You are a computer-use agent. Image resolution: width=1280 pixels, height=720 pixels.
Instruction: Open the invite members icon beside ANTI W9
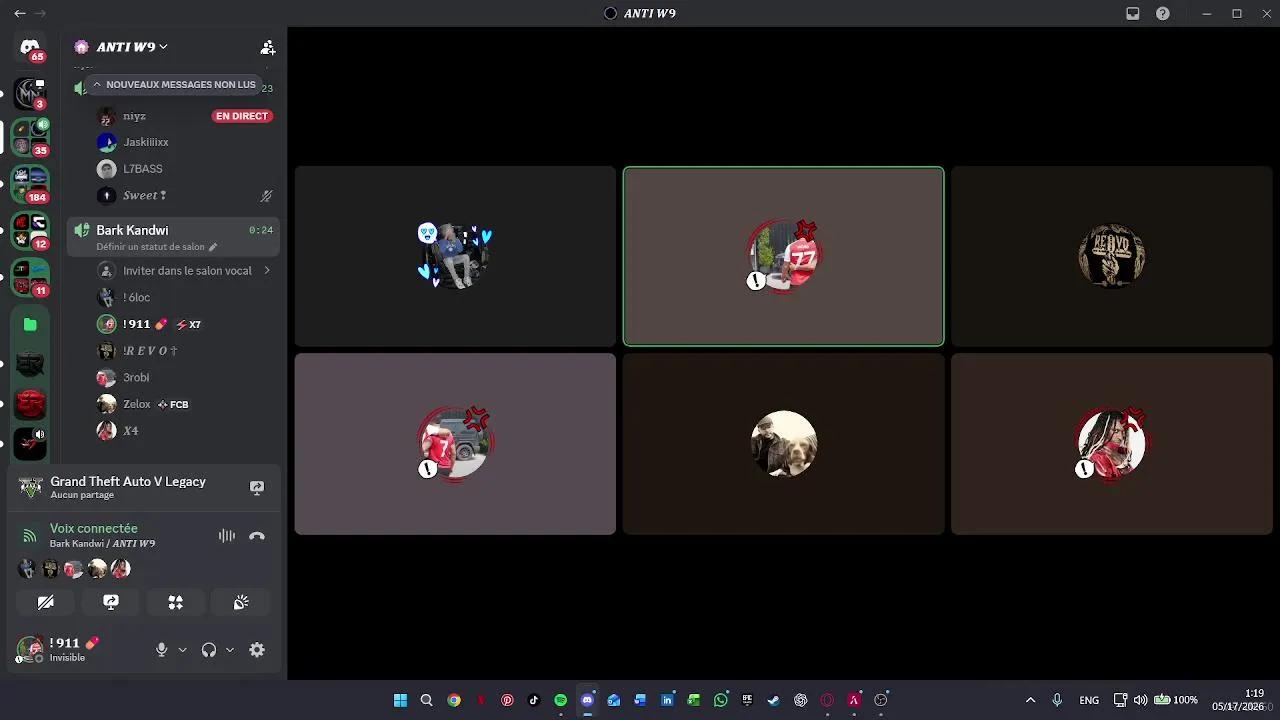click(267, 47)
